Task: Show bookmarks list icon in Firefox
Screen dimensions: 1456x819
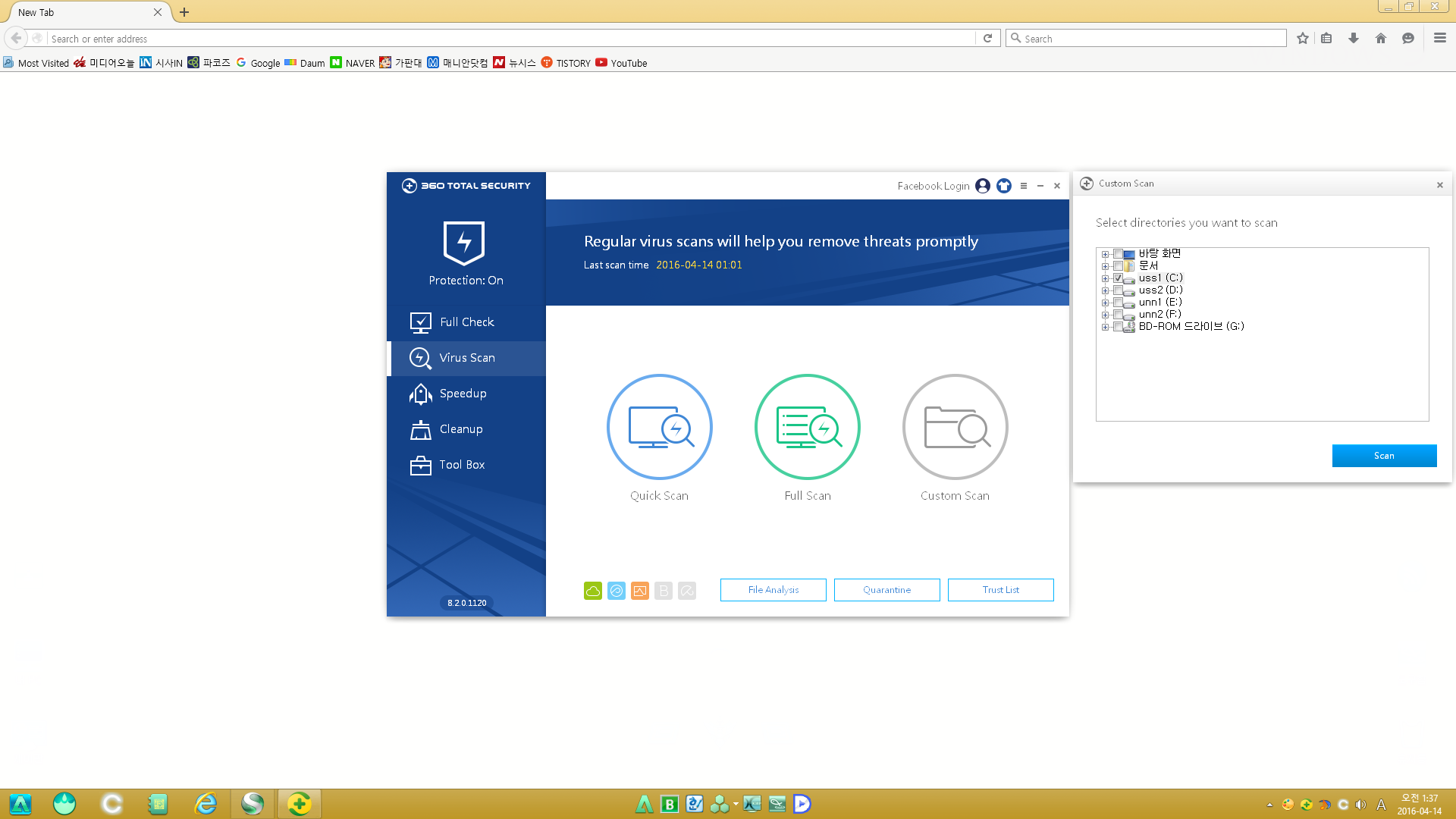Action: (1326, 39)
